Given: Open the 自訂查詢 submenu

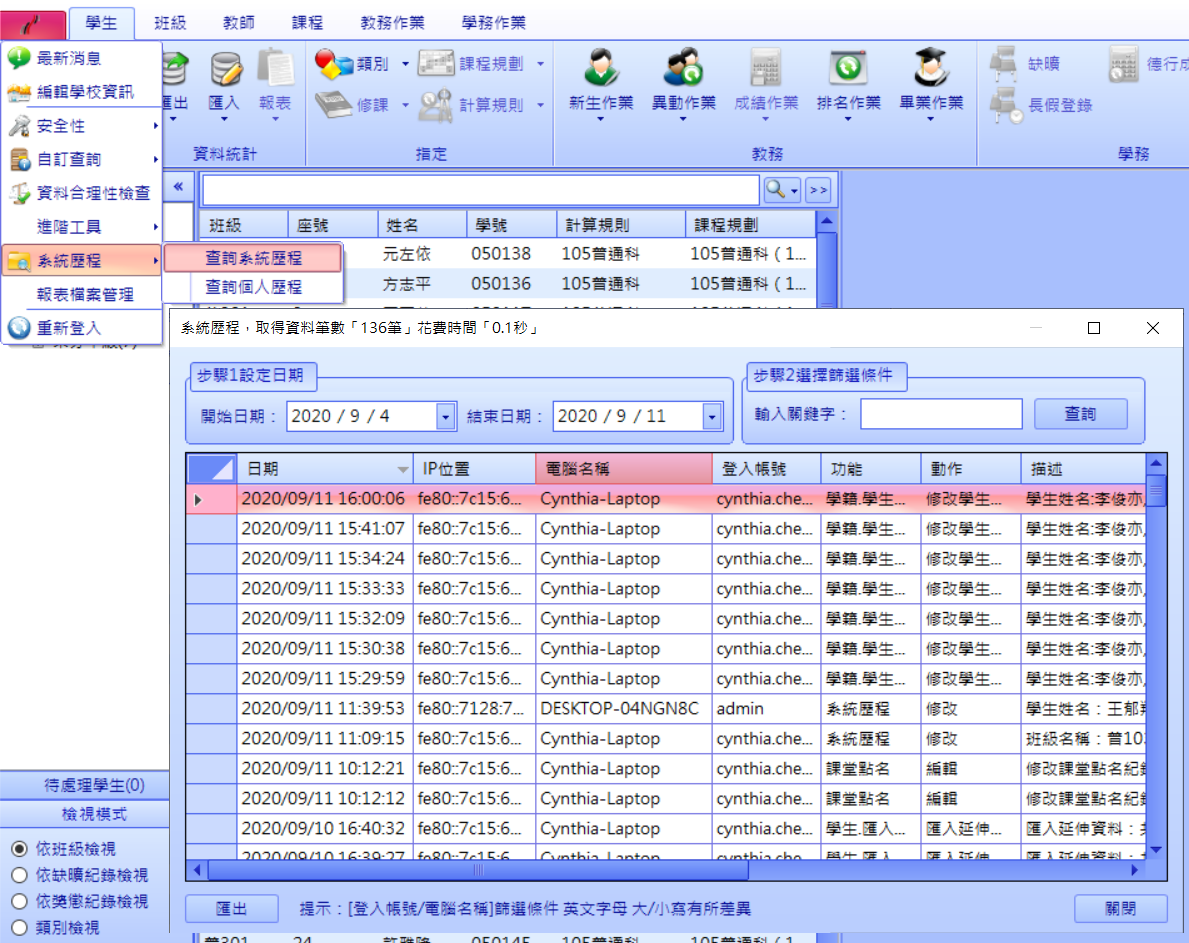Looking at the screenshot, I should pos(81,159).
